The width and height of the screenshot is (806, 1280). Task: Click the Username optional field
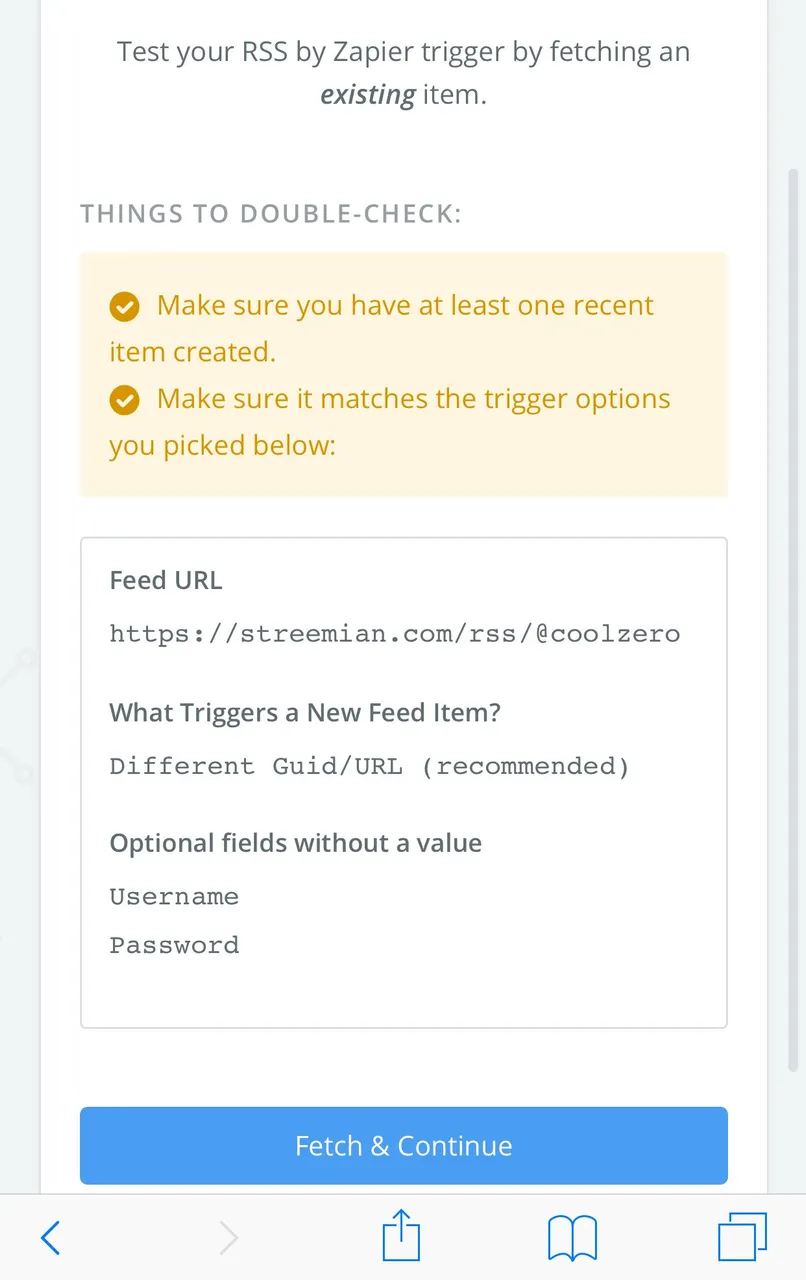[174, 897]
